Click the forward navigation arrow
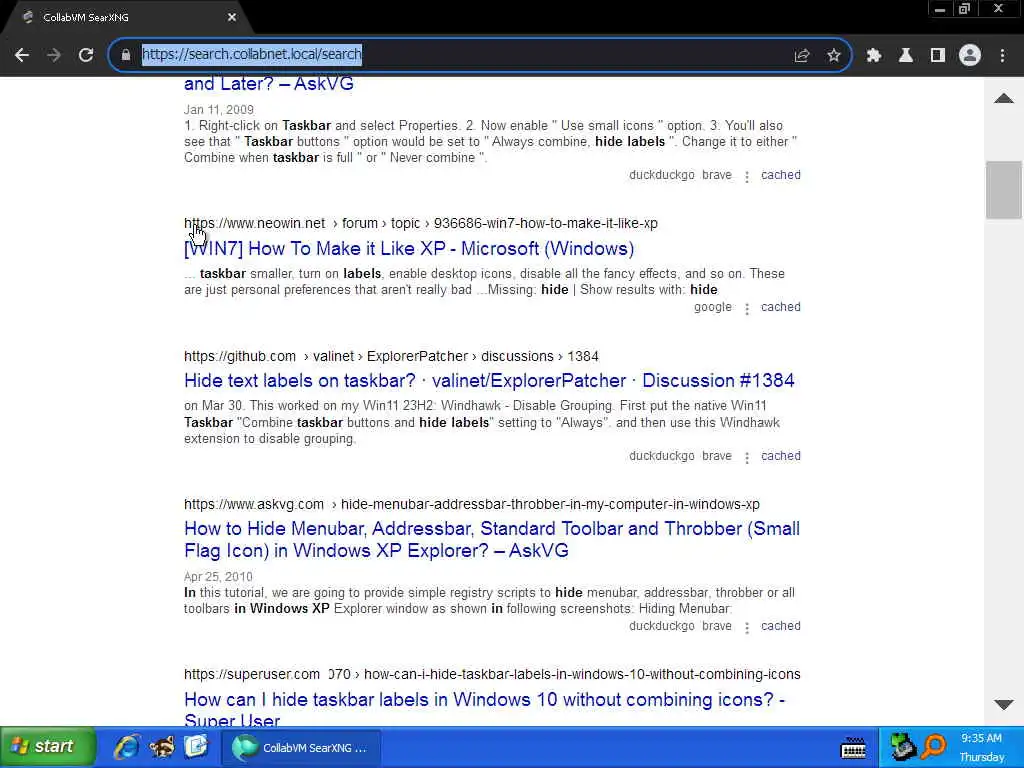The image size is (1024, 768). pyautogui.click(x=54, y=55)
